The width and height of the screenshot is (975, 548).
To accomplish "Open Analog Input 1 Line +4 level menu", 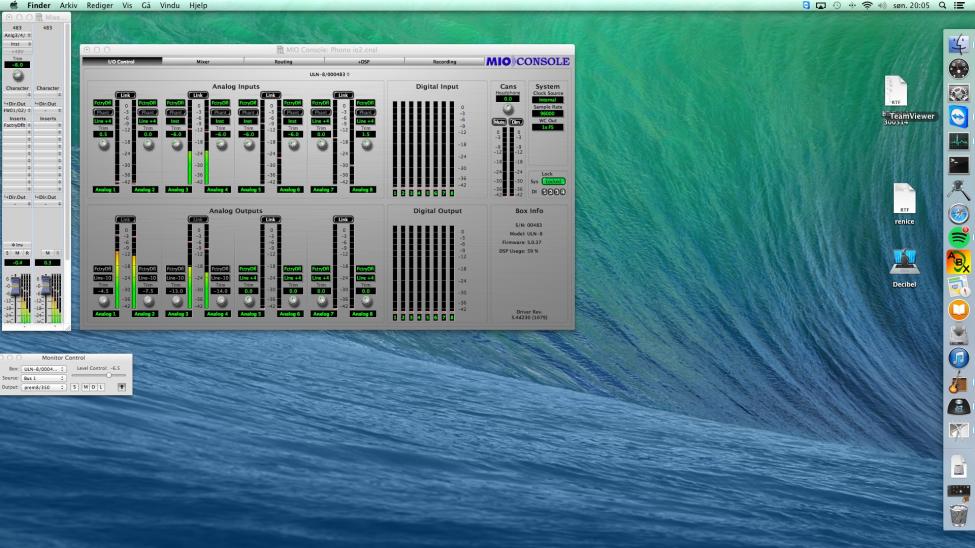I will [x=103, y=121].
